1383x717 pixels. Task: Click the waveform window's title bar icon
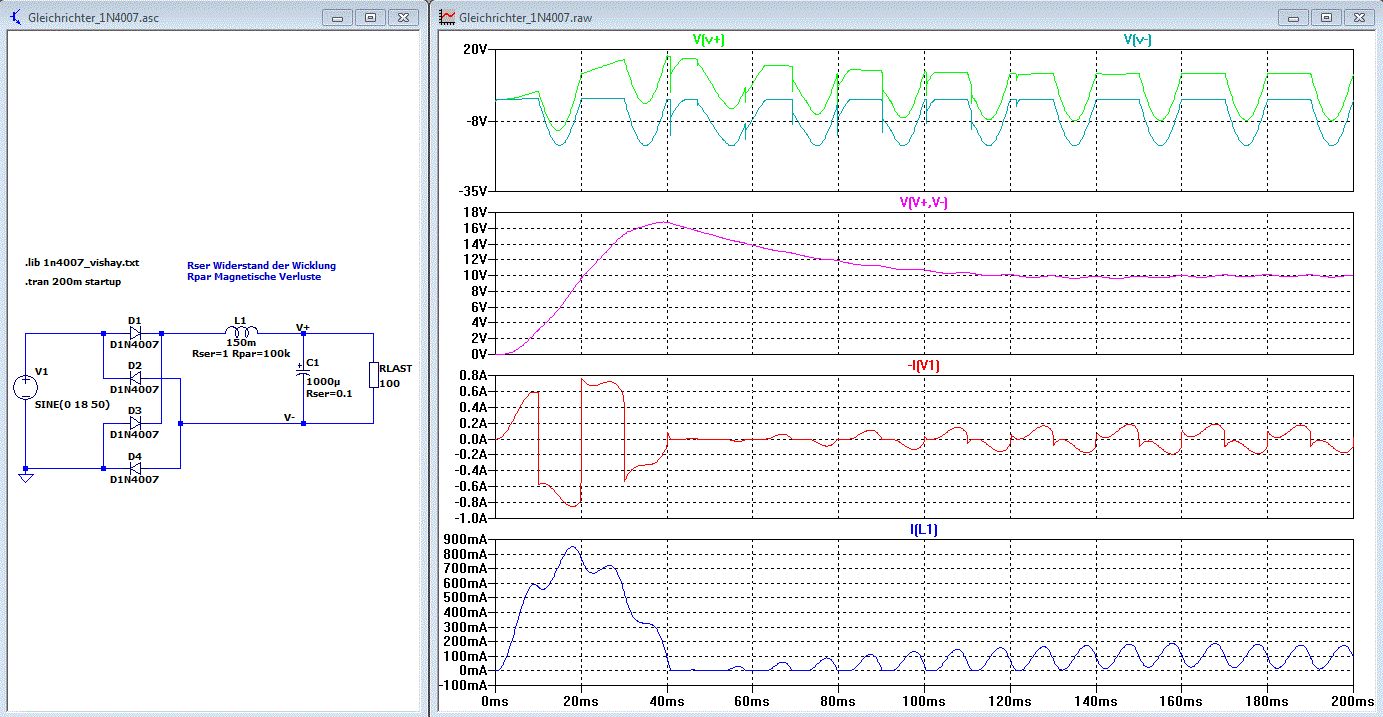tap(449, 18)
